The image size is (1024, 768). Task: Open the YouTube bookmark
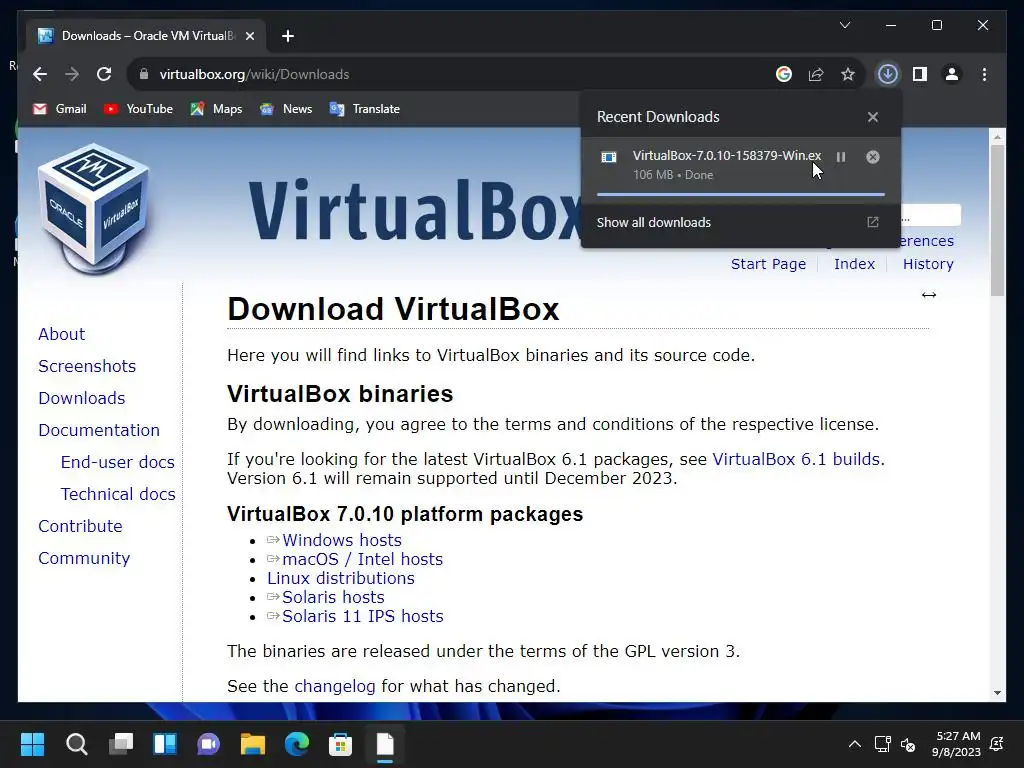click(x=138, y=109)
